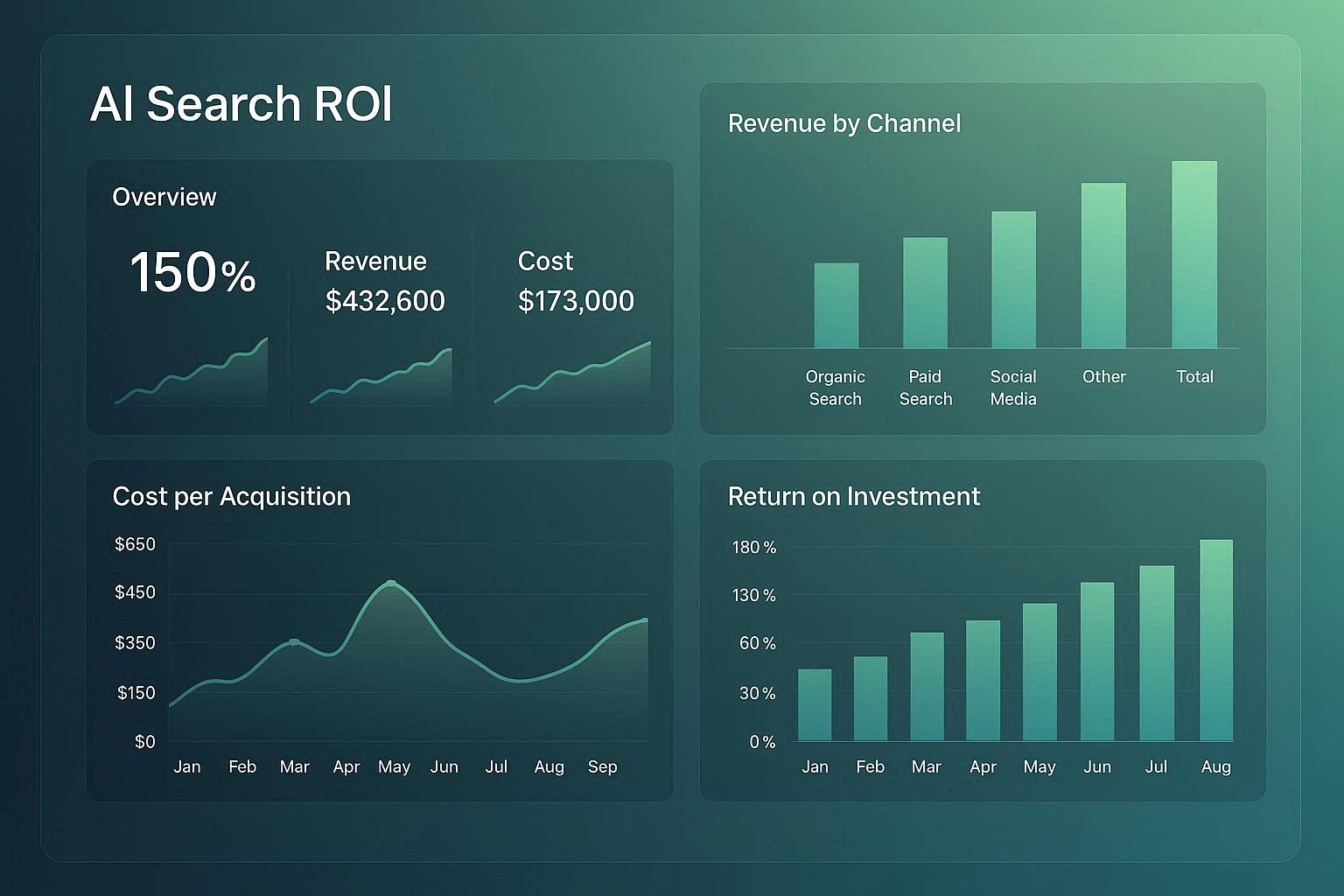Open the Revenue by Channel panel
1344x896 pixels.
[843, 123]
